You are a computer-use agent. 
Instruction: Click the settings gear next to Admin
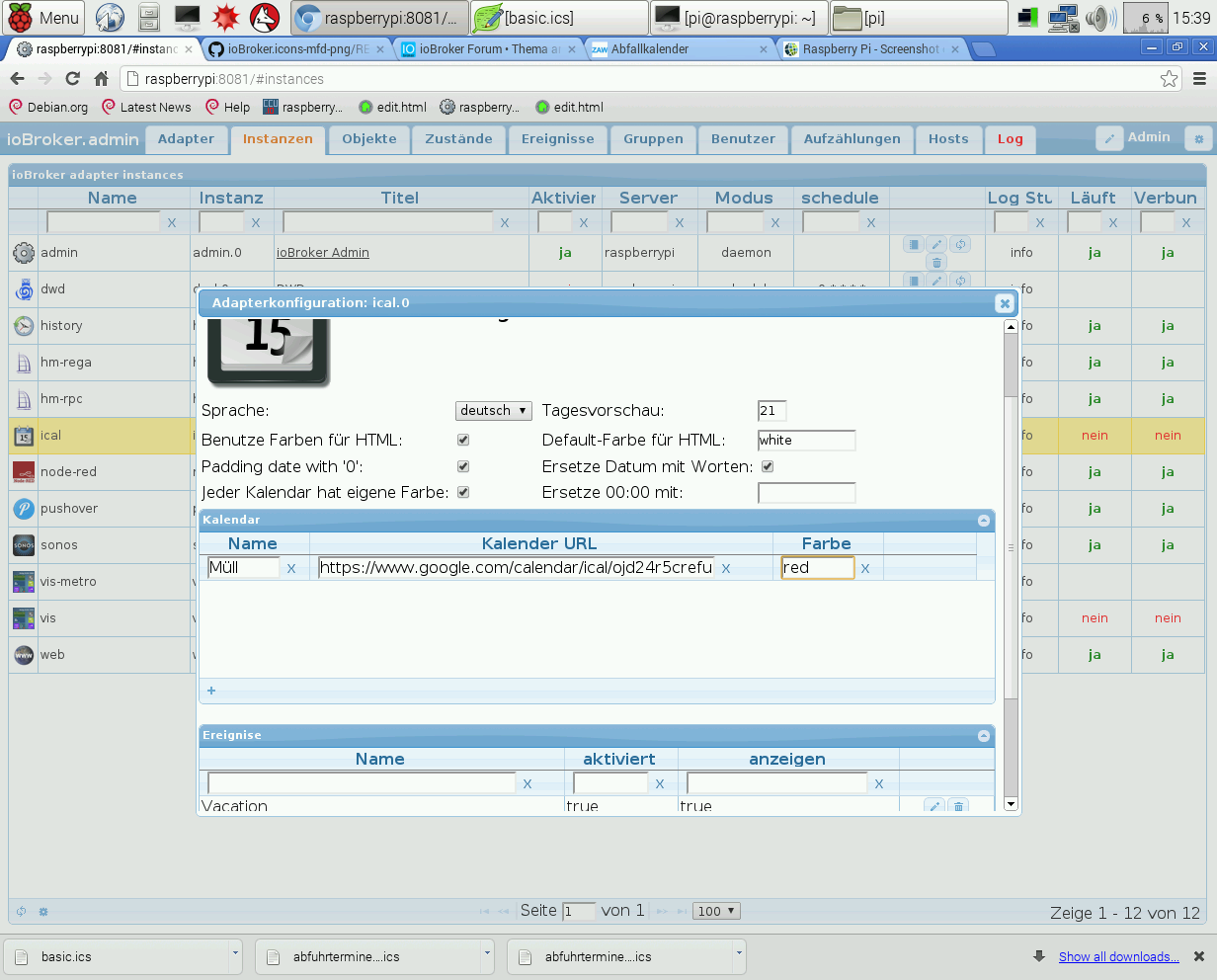(1199, 139)
